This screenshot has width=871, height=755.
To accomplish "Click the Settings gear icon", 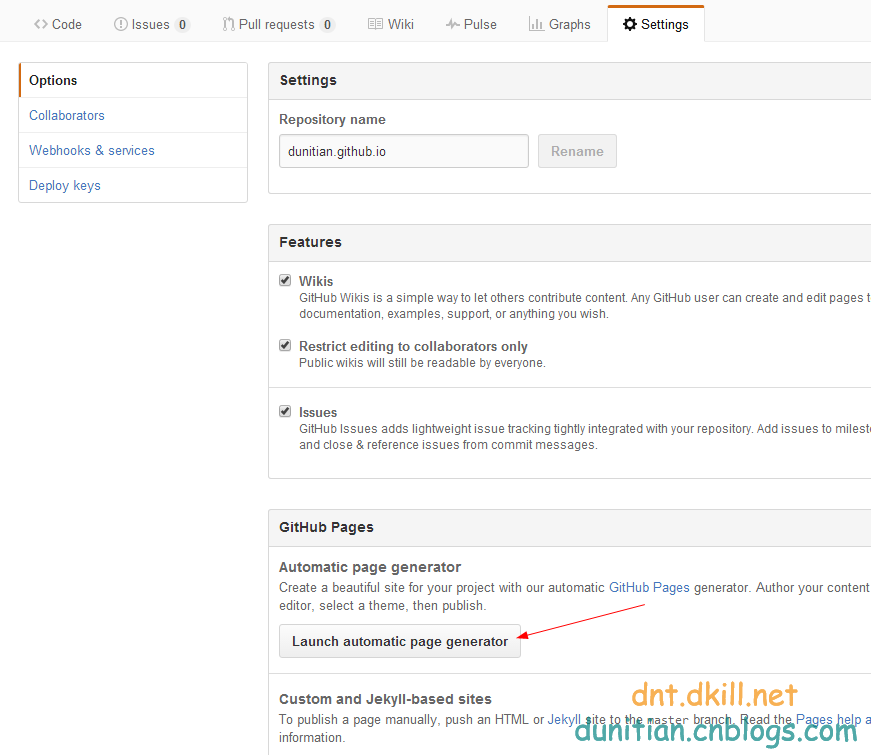I will point(629,24).
